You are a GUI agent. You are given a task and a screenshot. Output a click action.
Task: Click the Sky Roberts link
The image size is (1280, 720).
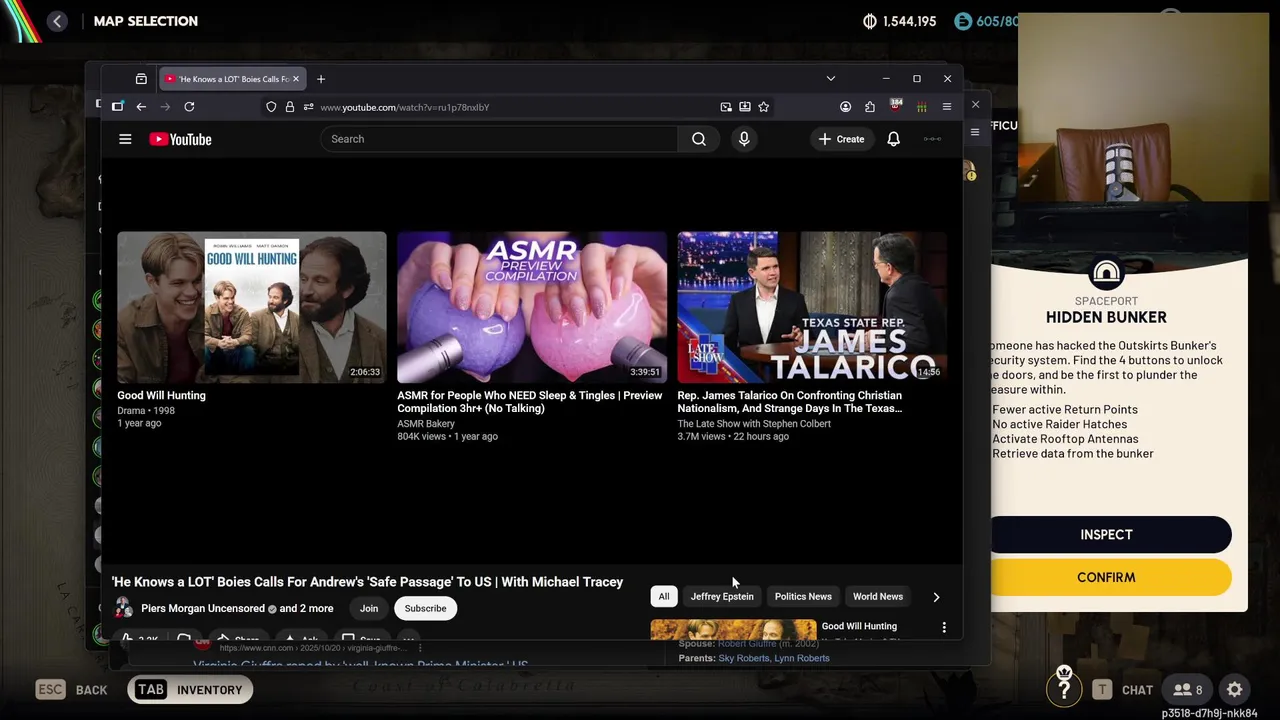[743, 658]
